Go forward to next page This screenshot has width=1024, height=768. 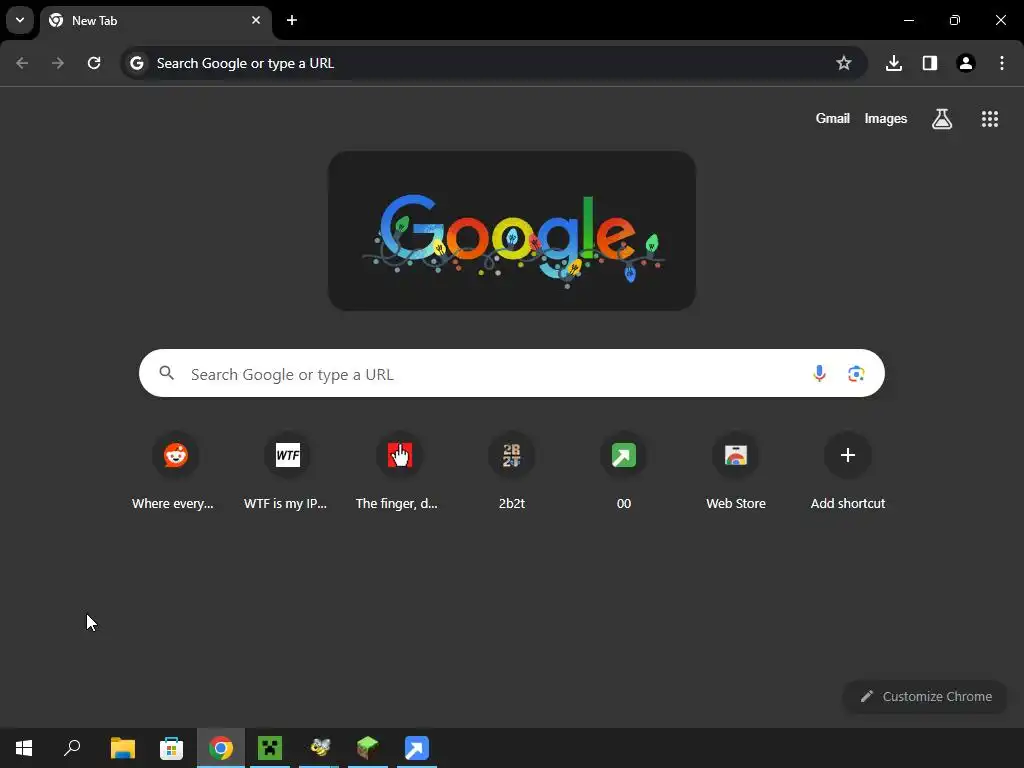58,63
